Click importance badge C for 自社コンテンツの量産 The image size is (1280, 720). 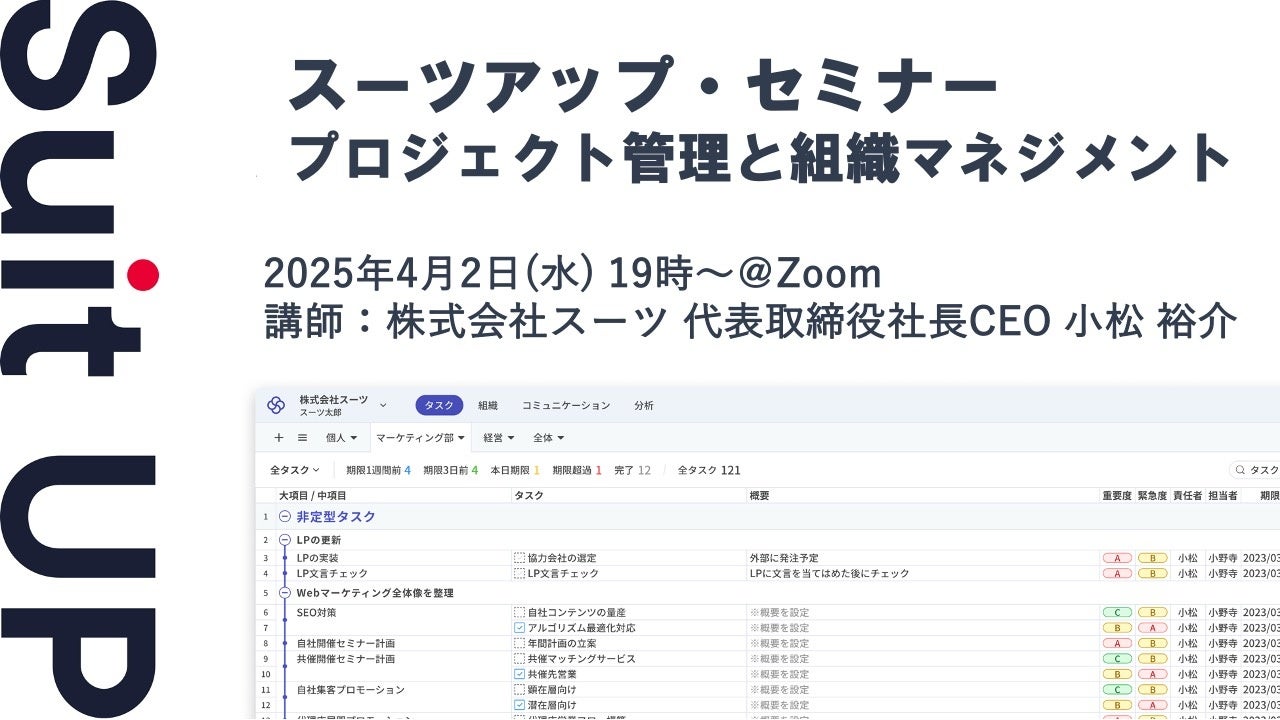[1117, 612]
